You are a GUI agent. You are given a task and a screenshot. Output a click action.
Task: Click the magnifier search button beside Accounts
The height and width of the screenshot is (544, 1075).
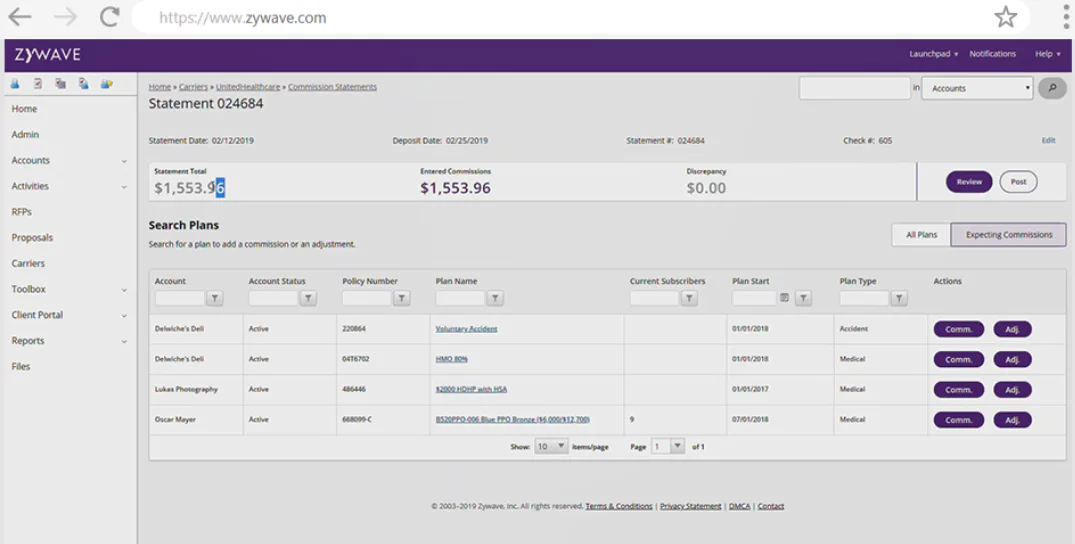click(x=1052, y=88)
